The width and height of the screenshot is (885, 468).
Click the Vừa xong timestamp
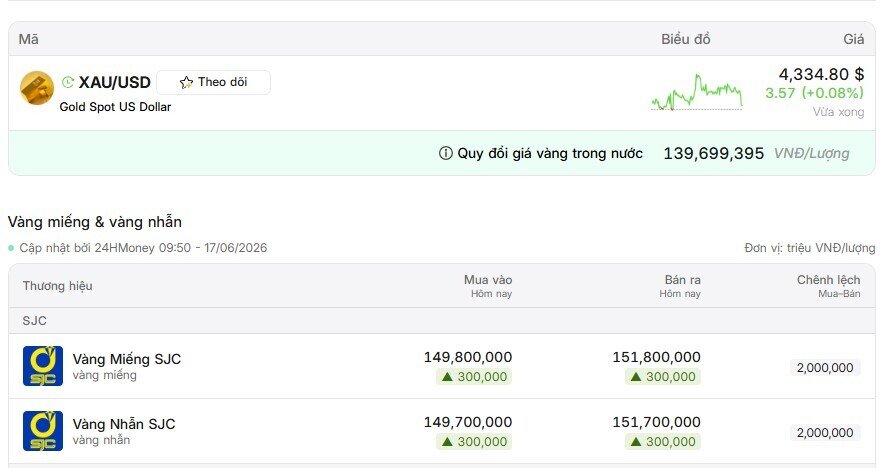click(x=838, y=112)
